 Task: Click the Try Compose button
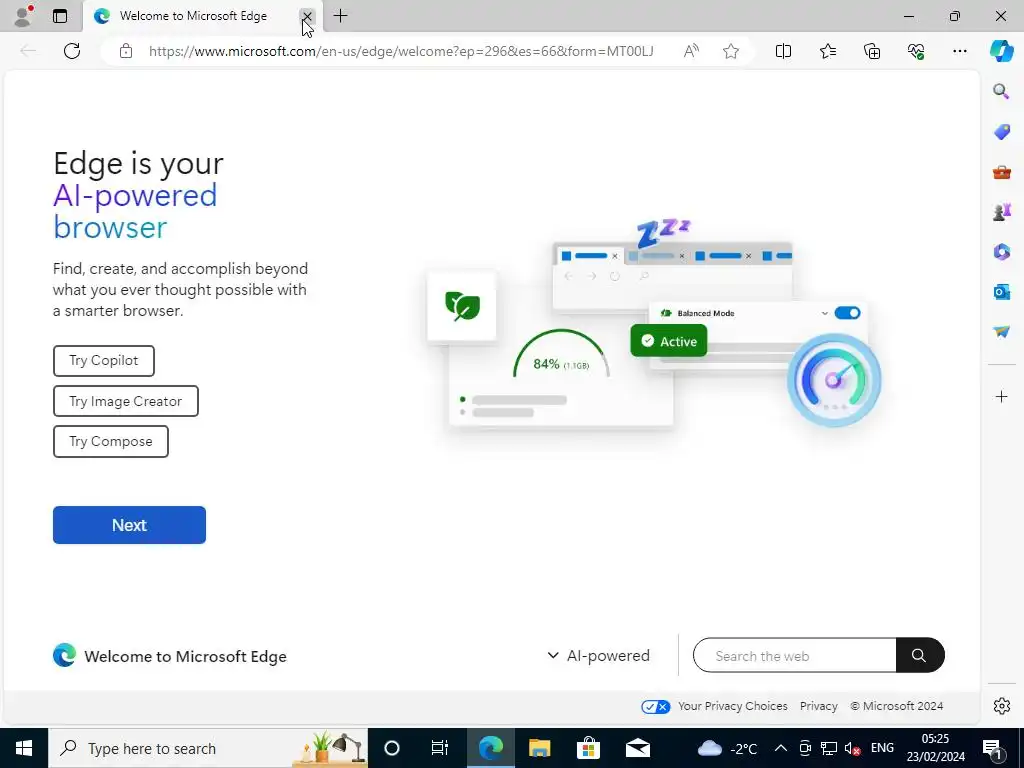[111, 441]
